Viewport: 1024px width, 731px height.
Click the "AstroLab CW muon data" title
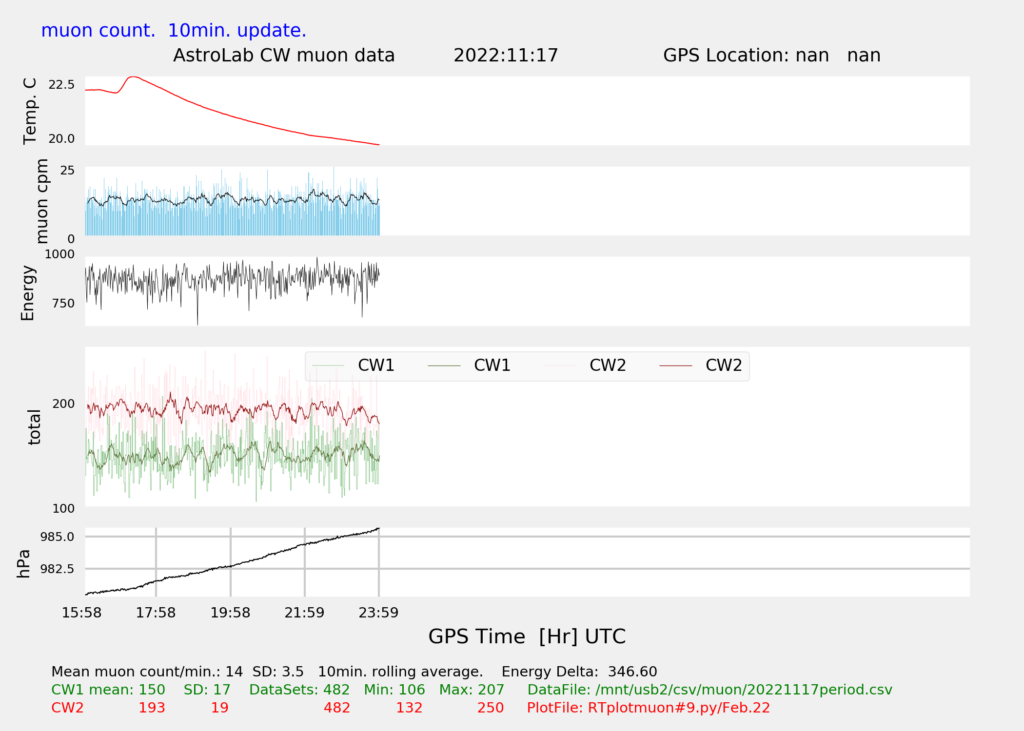coord(284,55)
